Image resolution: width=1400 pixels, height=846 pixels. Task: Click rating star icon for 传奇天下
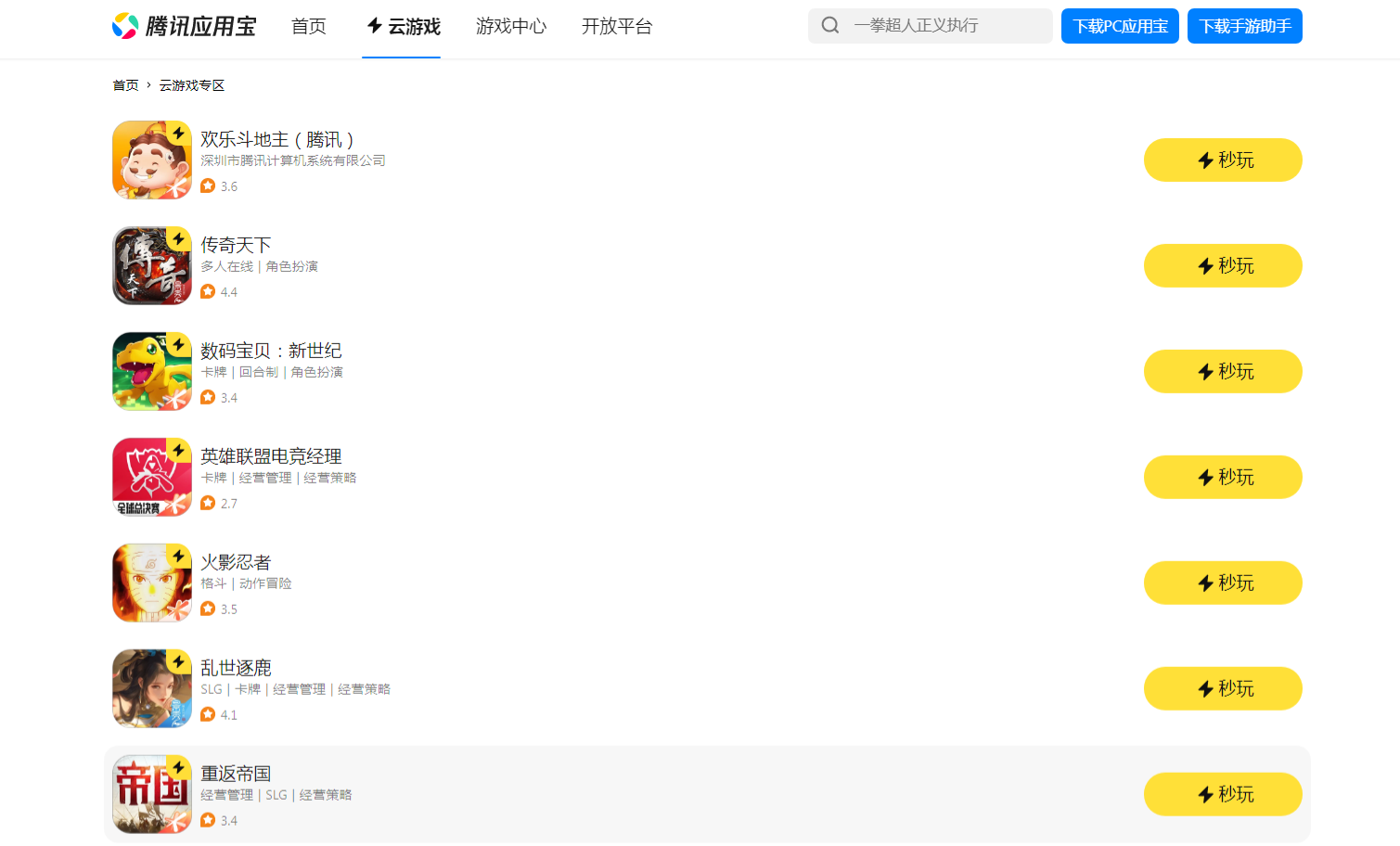tap(208, 291)
